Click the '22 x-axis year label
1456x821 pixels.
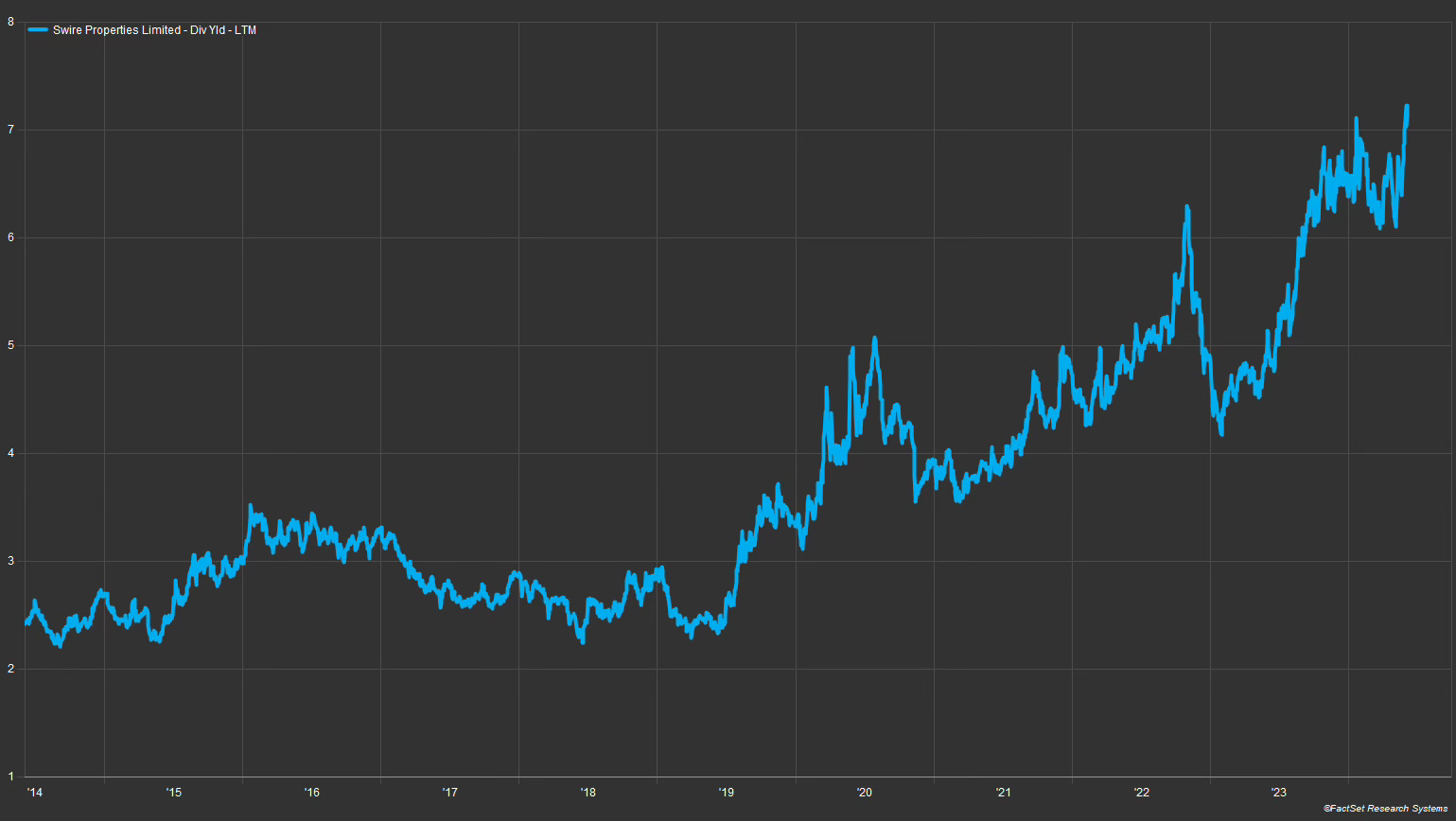[1141, 792]
